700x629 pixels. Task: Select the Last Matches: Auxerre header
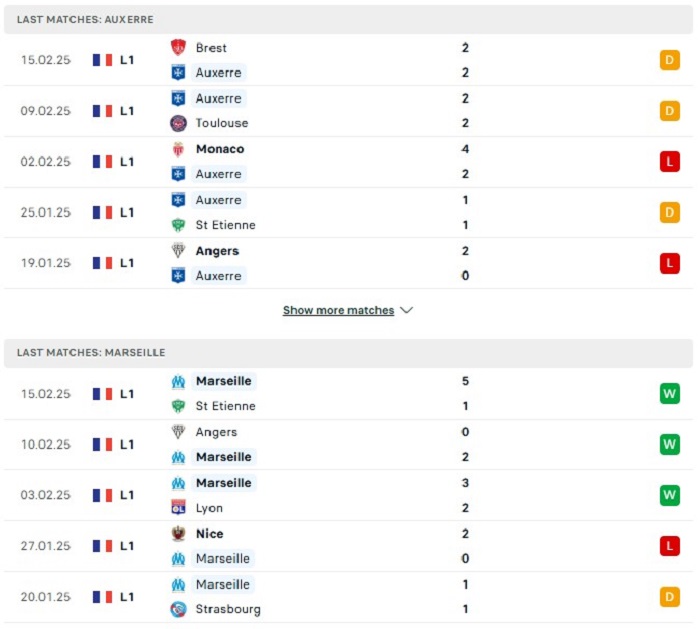tap(348, 20)
